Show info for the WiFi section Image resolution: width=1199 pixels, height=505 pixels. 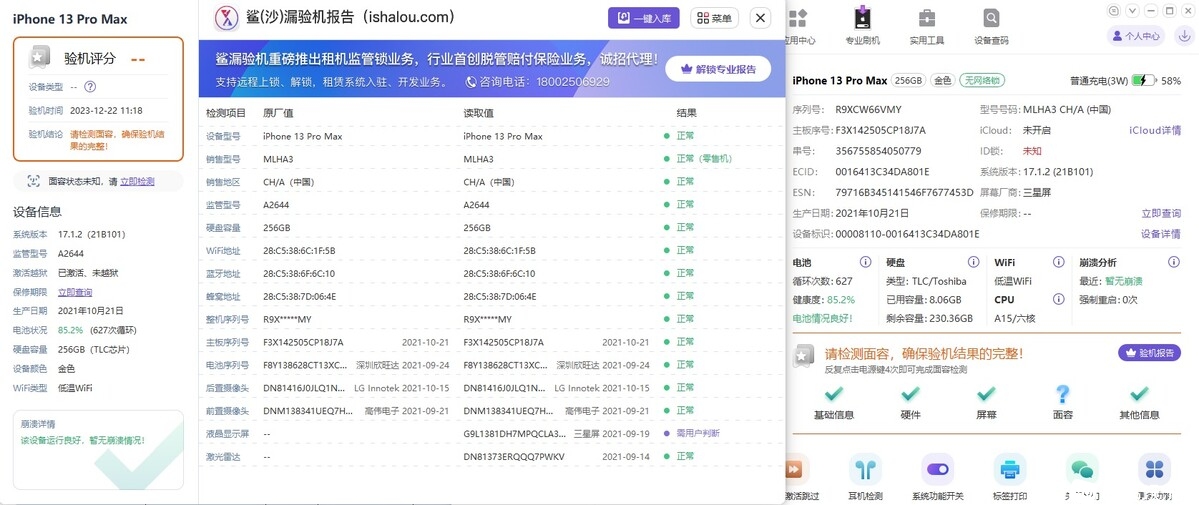pyautogui.click(x=1058, y=262)
